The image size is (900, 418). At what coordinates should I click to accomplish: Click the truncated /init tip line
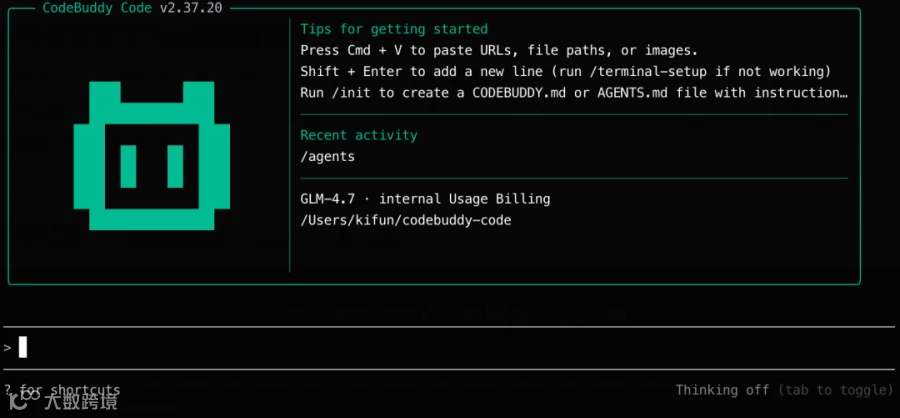pos(574,93)
